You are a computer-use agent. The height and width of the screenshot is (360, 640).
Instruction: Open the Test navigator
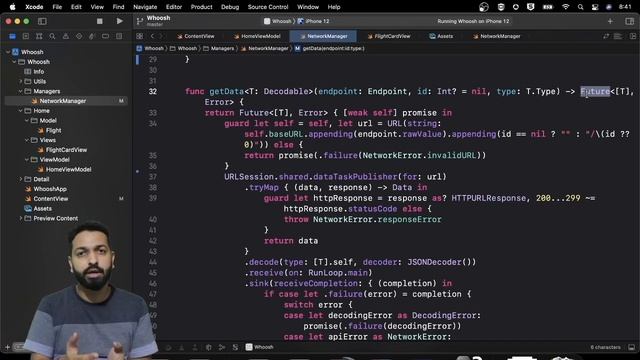[x=79, y=36]
